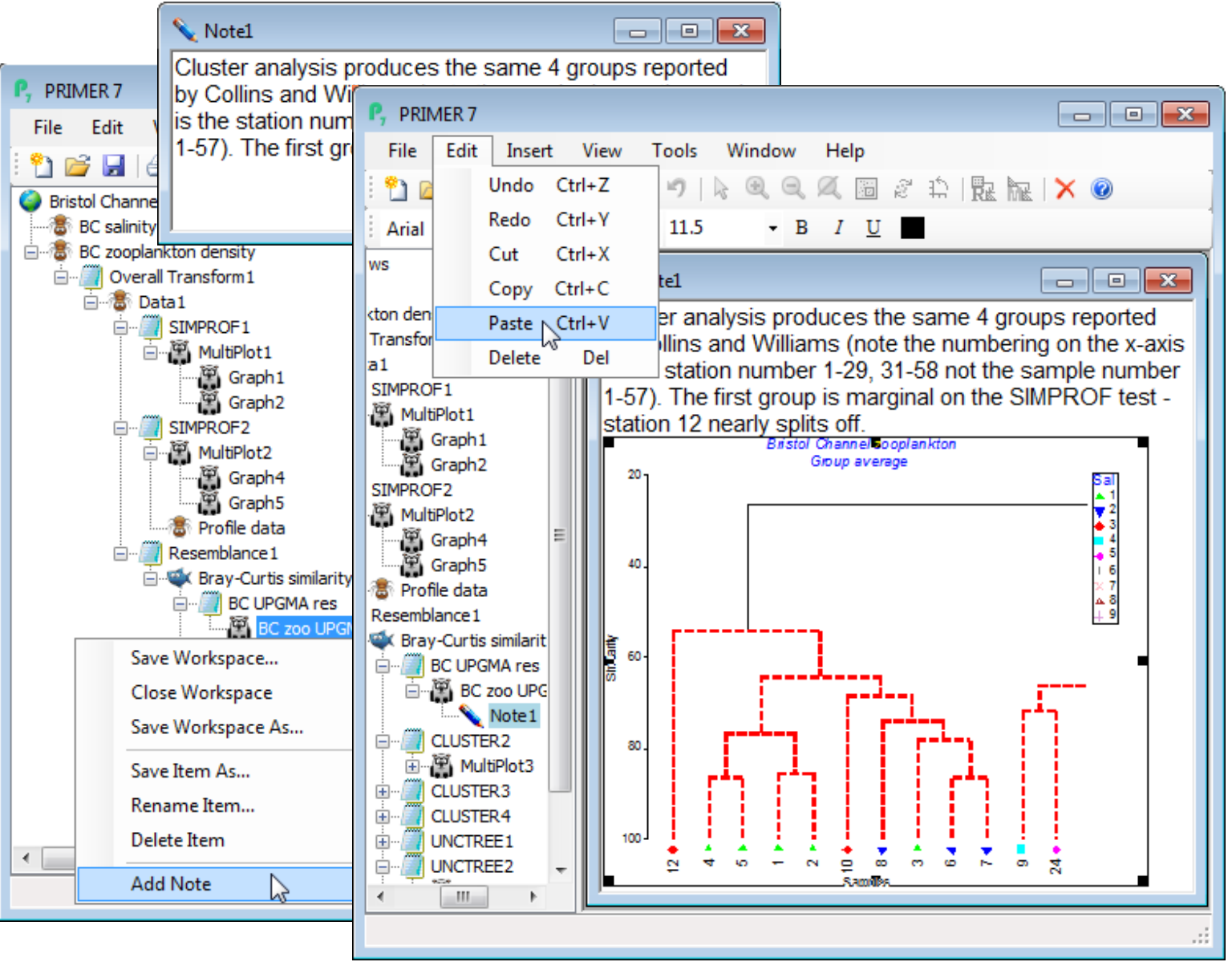Choose Add Note in context menu
1232x966 pixels.
click(x=215, y=884)
